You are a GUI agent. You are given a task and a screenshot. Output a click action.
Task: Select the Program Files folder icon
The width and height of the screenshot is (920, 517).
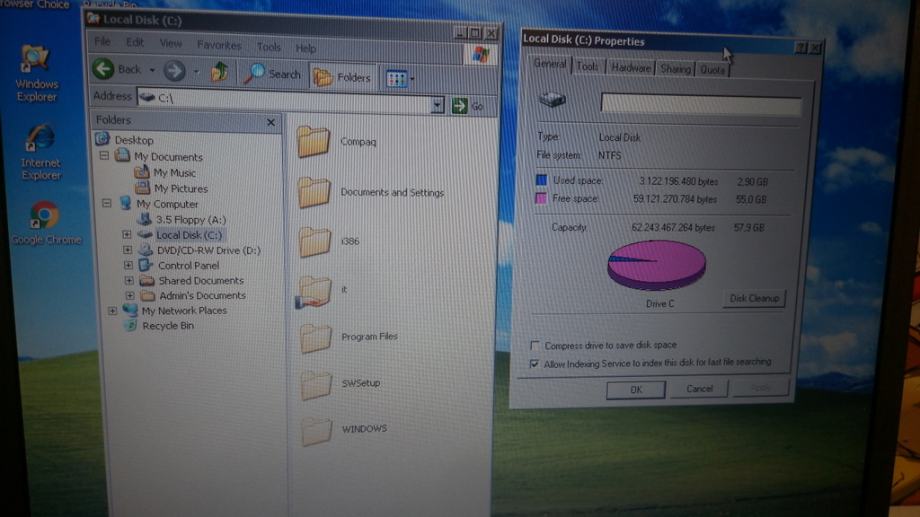[x=316, y=337]
